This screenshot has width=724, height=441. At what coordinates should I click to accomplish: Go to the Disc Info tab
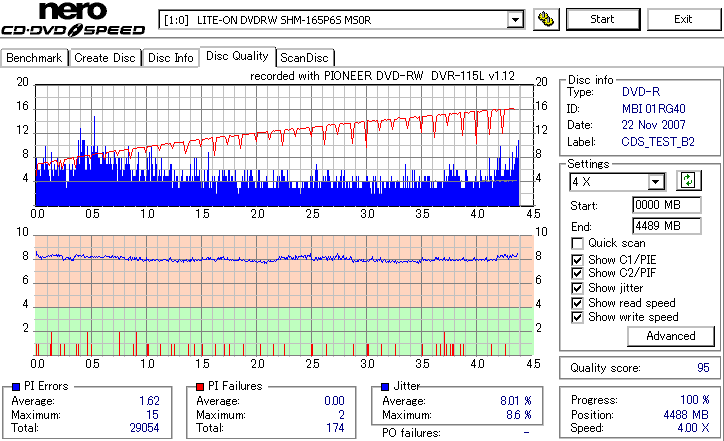[170, 58]
